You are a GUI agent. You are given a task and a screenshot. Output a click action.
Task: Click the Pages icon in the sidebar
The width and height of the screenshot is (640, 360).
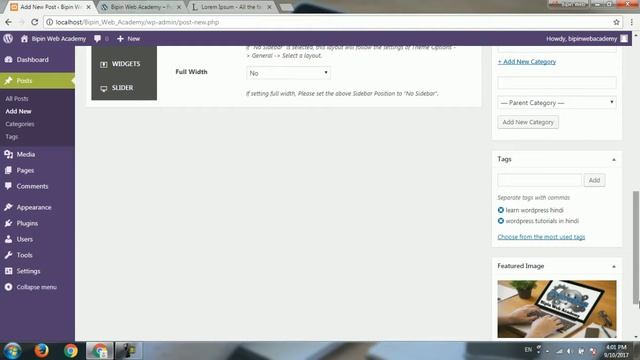9,170
